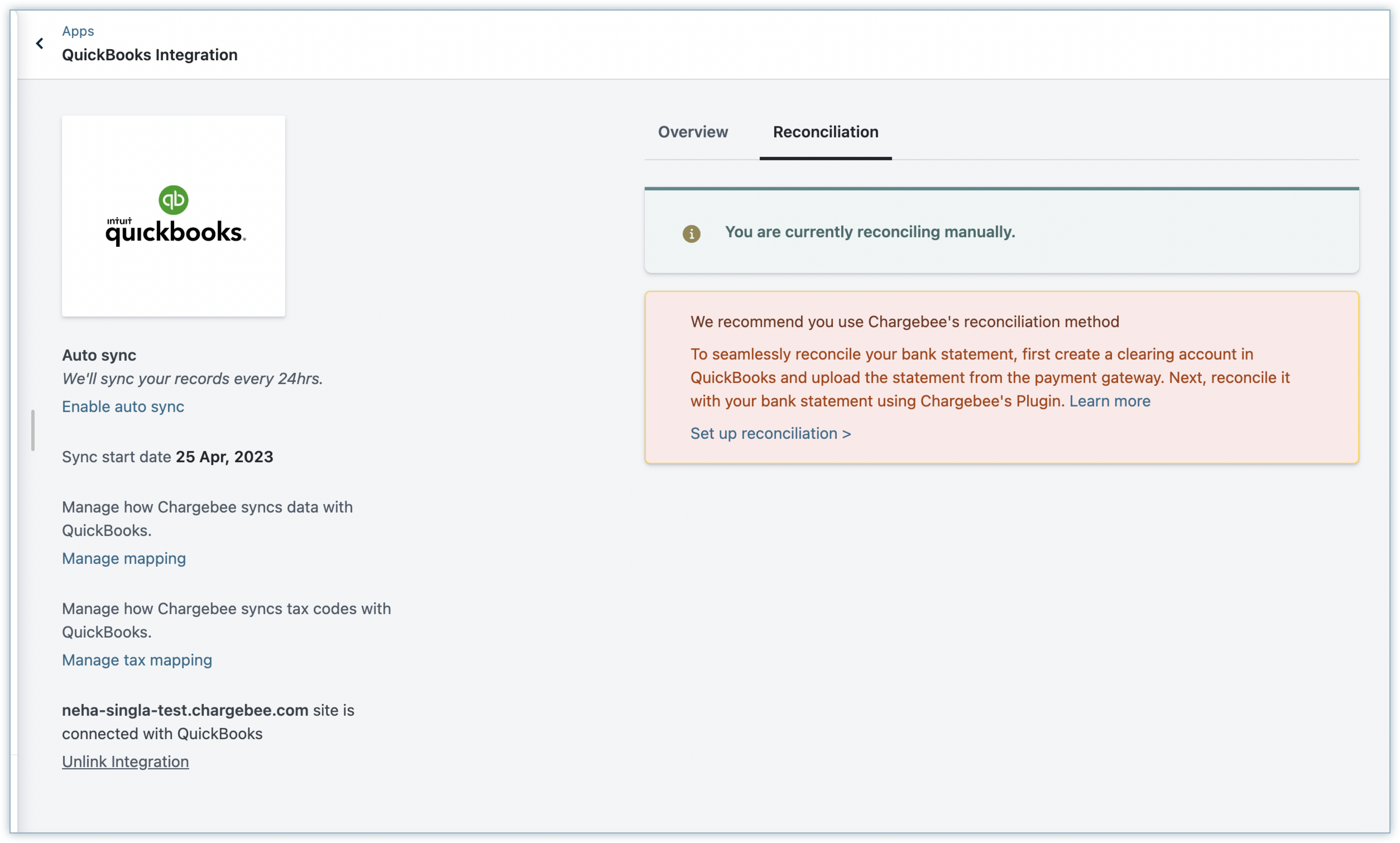
Task: Click the green qb circle icon
Action: tap(173, 200)
